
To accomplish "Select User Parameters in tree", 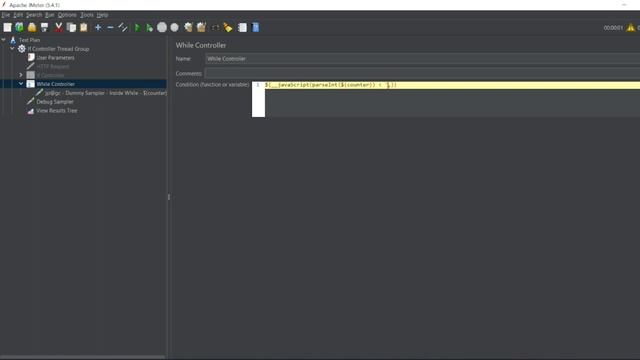I will coord(56,58).
